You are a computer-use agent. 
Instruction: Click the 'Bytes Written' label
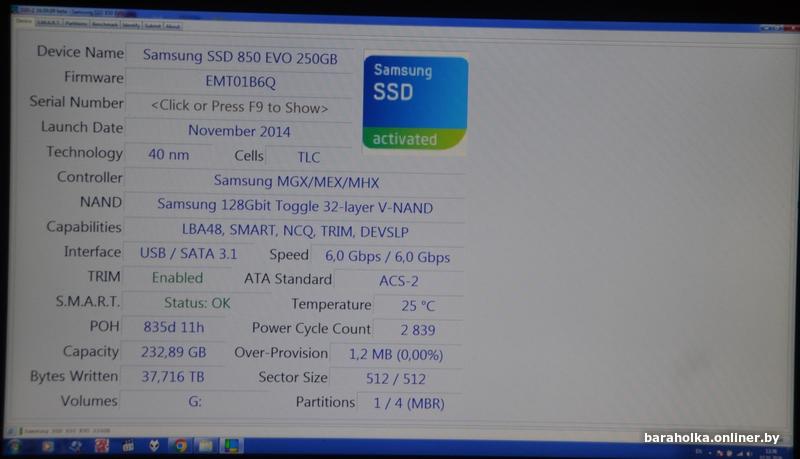tap(74, 376)
